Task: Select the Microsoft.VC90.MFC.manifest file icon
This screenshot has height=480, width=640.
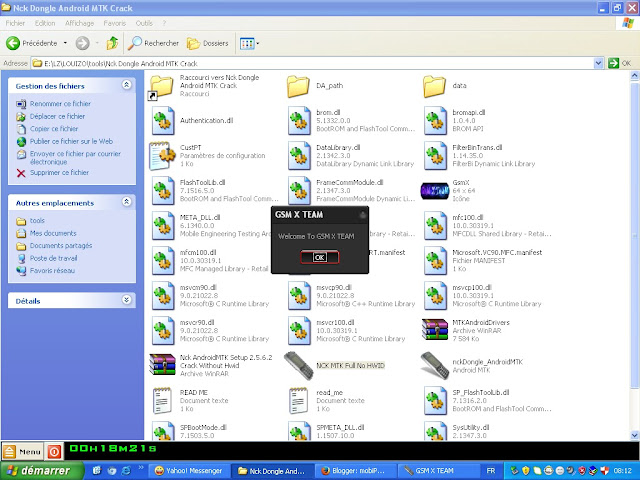Action: 436,261
